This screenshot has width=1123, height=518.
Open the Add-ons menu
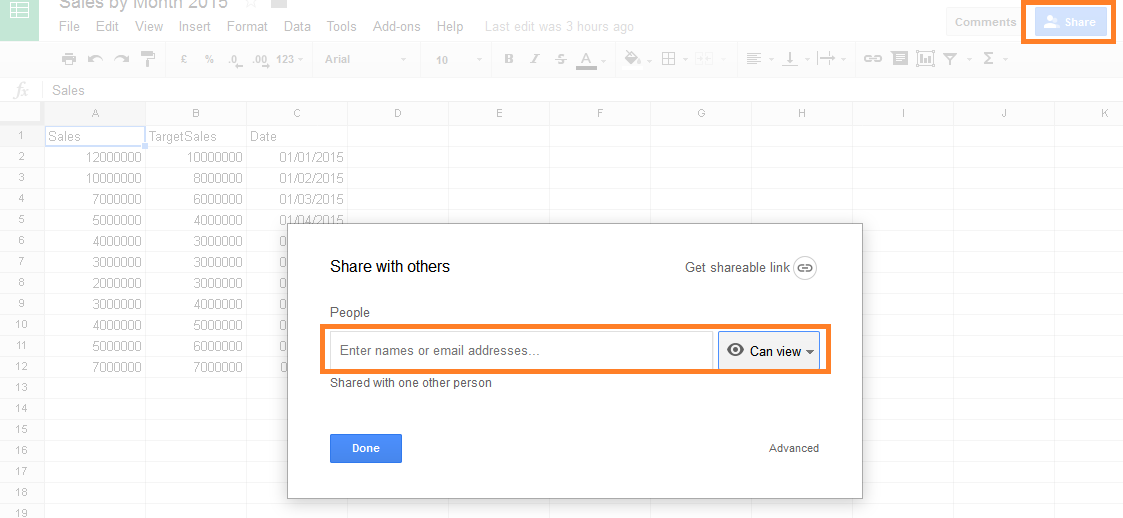coord(398,27)
